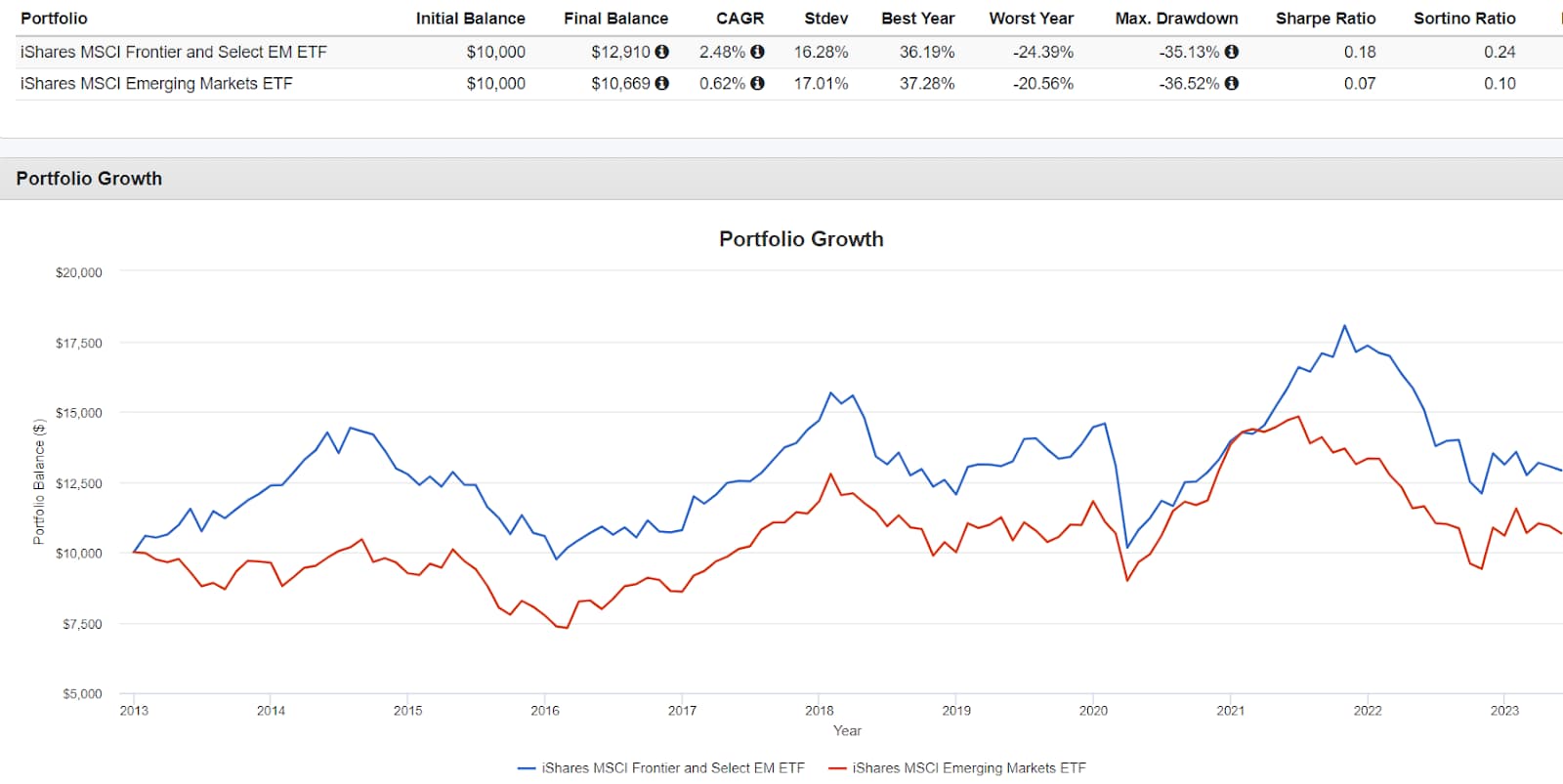Click iShares MSCI Emerging Markets ETF table row name
The height and width of the screenshot is (784, 1563).
156,83
